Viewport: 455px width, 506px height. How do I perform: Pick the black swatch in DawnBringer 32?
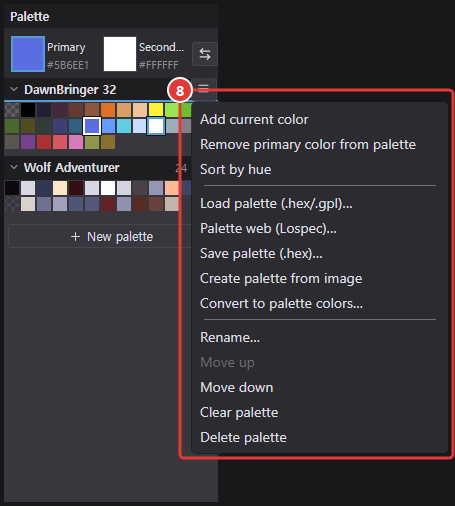28,110
